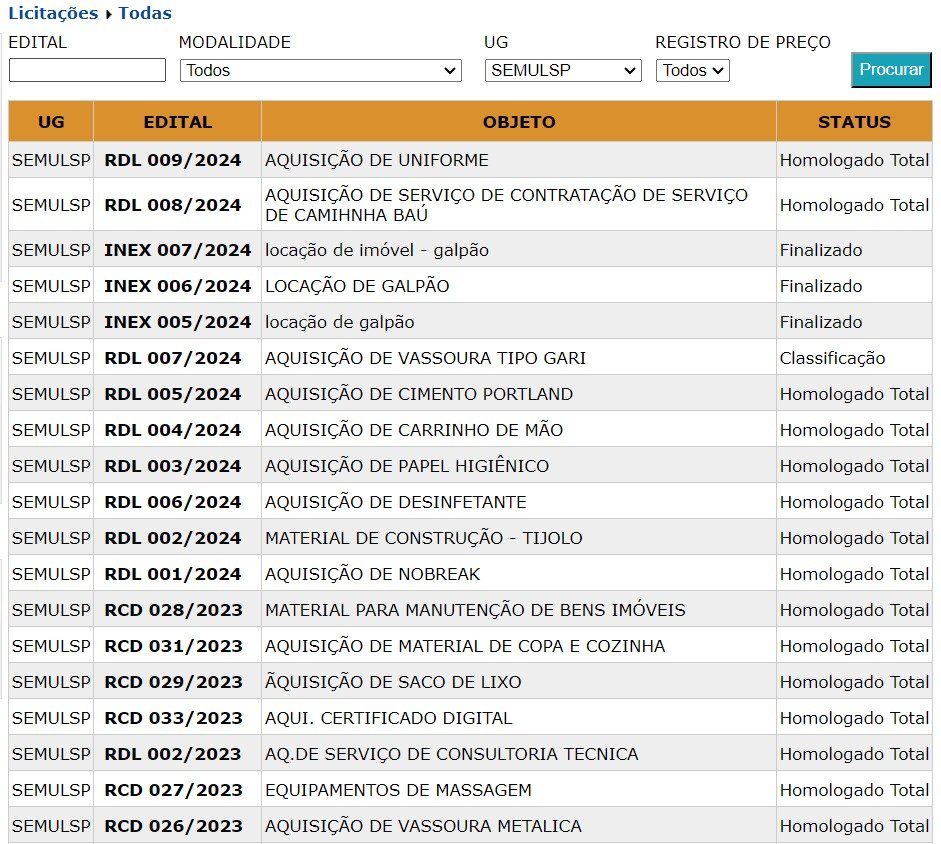Click 'Homologado Total' status of RDL 009/2024
This screenshot has height=844, width=941.
click(855, 160)
